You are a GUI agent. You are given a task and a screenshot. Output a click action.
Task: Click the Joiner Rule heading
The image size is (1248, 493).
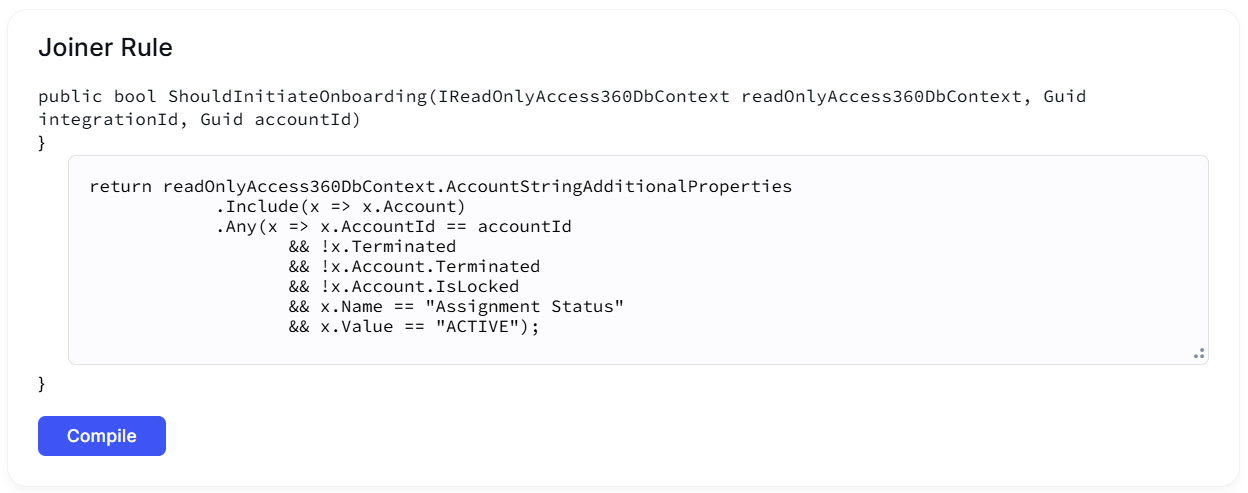(x=105, y=47)
